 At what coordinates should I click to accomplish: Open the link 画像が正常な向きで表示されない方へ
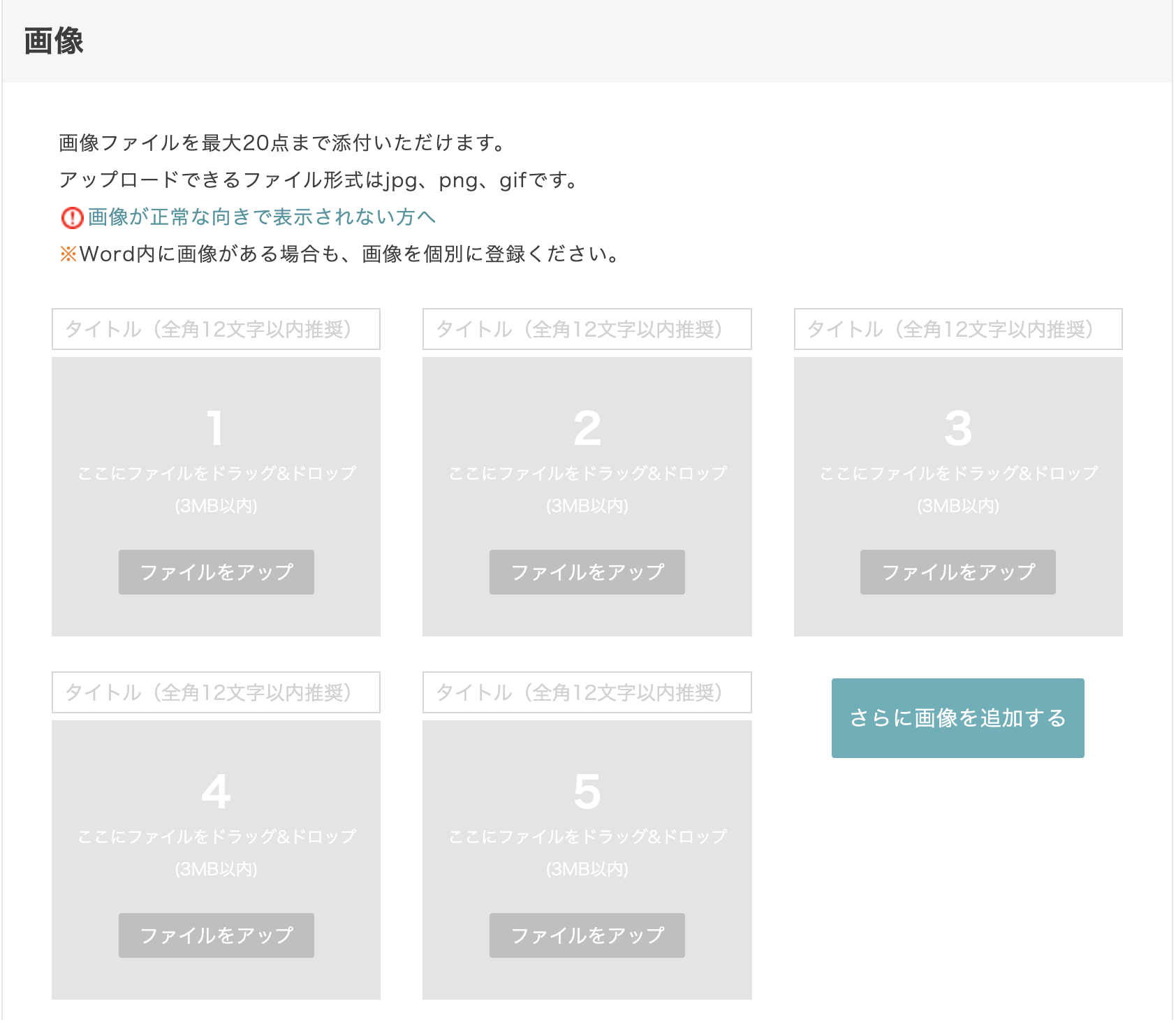[x=261, y=217]
